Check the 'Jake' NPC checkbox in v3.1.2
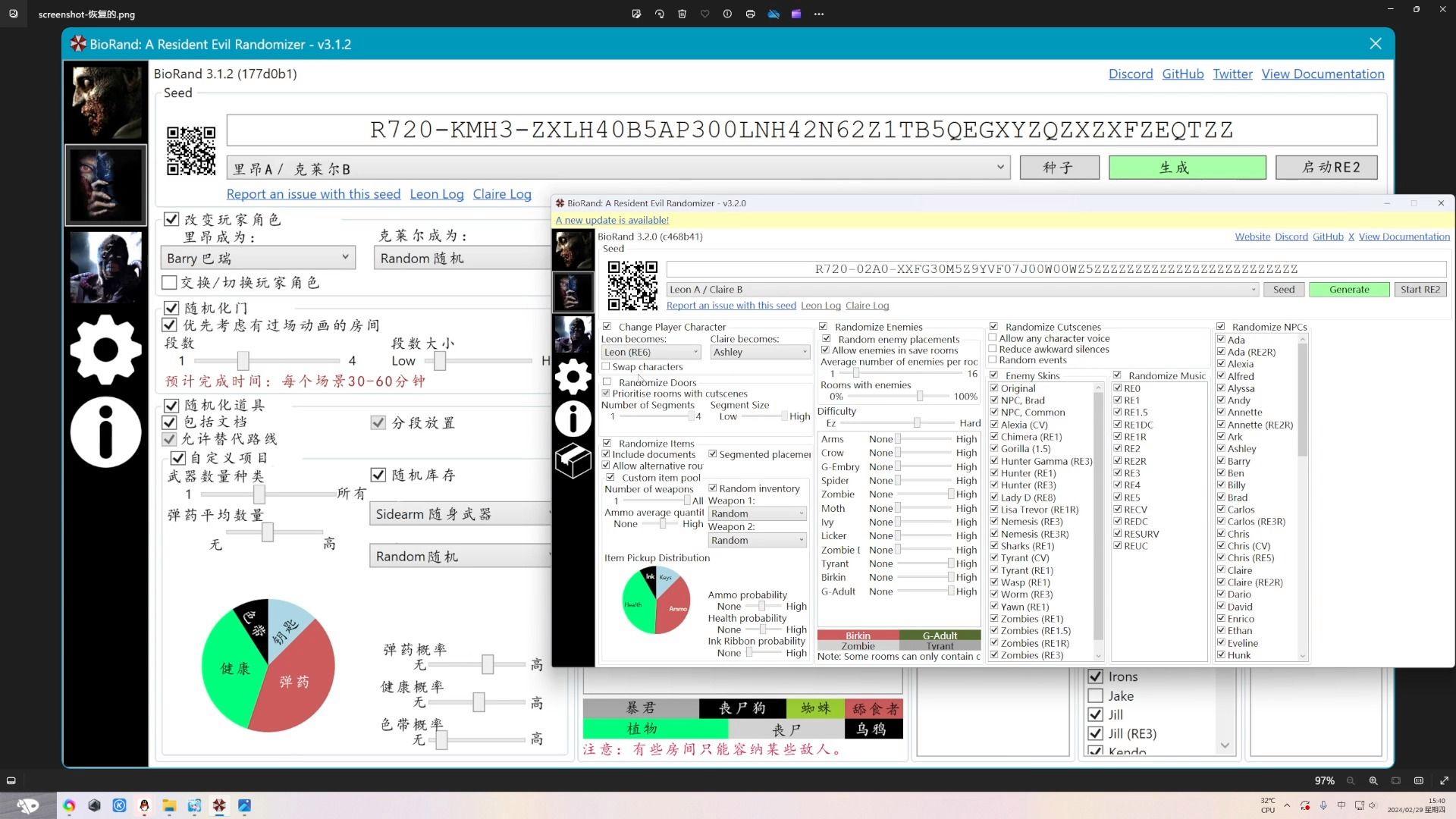Image resolution: width=1456 pixels, height=819 pixels. [x=1095, y=695]
